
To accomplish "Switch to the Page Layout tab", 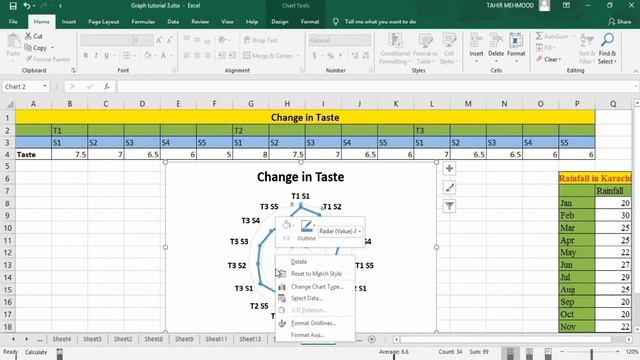I will pos(104,22).
